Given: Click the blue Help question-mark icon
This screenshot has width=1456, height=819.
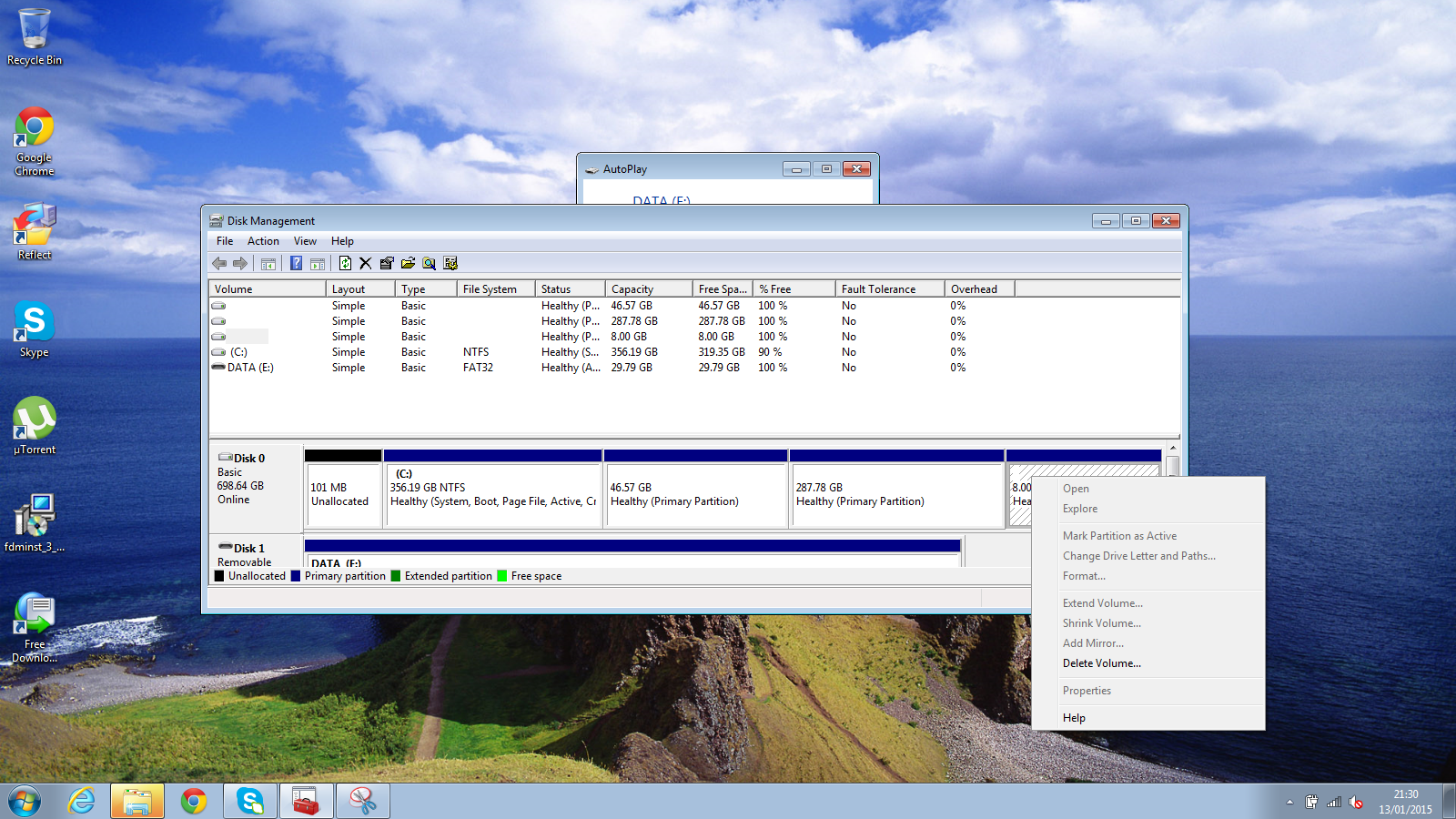Looking at the screenshot, I should pos(296,263).
